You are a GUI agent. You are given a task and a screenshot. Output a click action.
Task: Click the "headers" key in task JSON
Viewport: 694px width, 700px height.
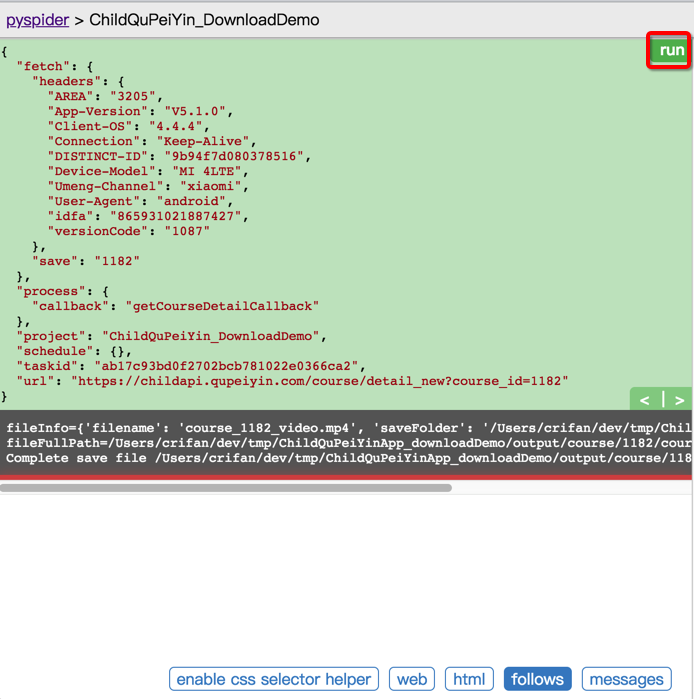(x=66, y=81)
